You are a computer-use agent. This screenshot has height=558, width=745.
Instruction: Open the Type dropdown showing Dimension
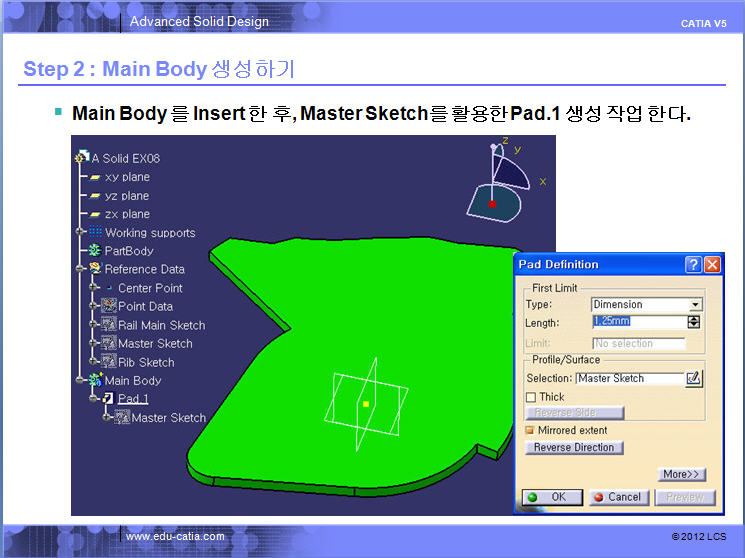696,305
